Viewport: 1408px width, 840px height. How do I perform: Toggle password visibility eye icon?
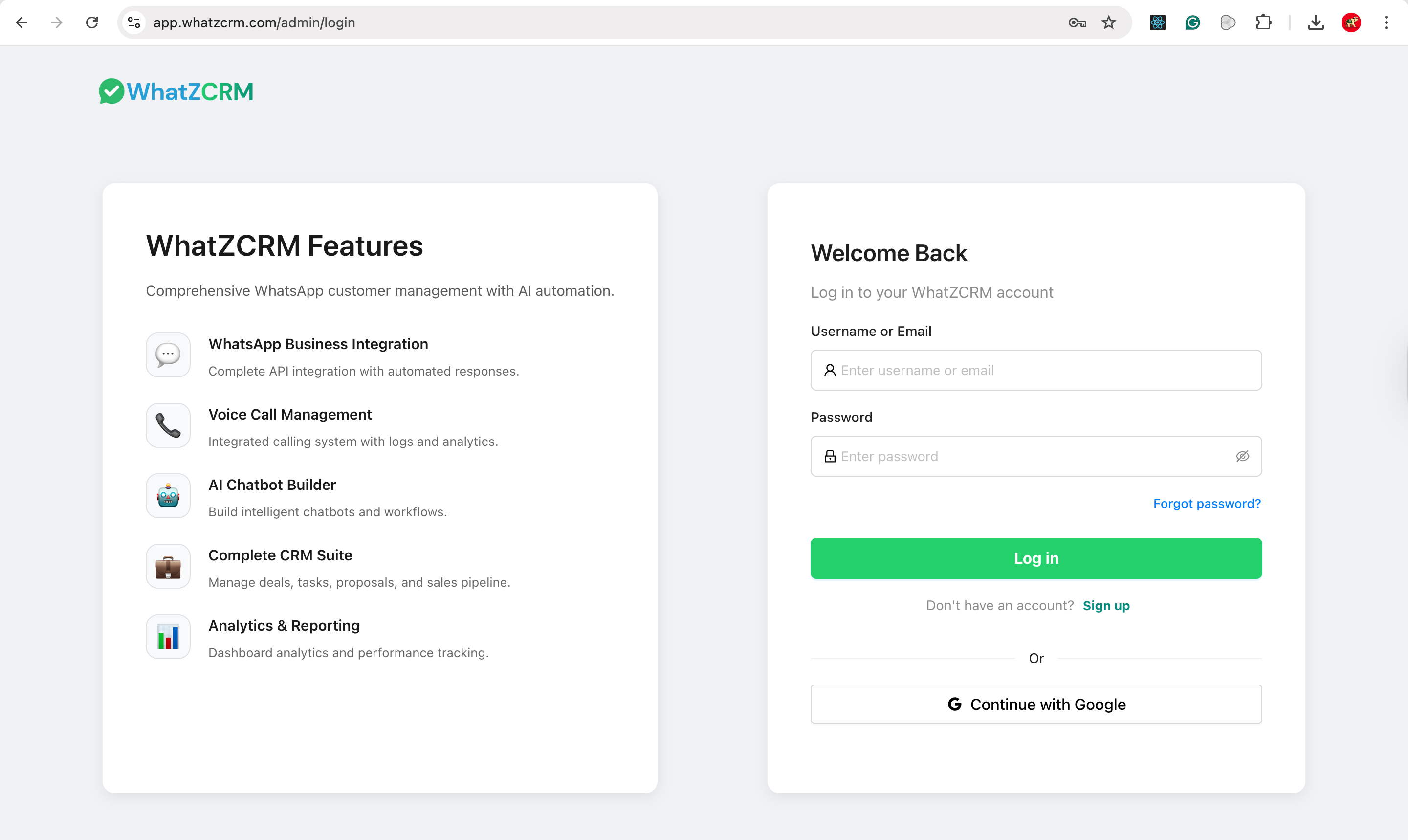tap(1242, 456)
